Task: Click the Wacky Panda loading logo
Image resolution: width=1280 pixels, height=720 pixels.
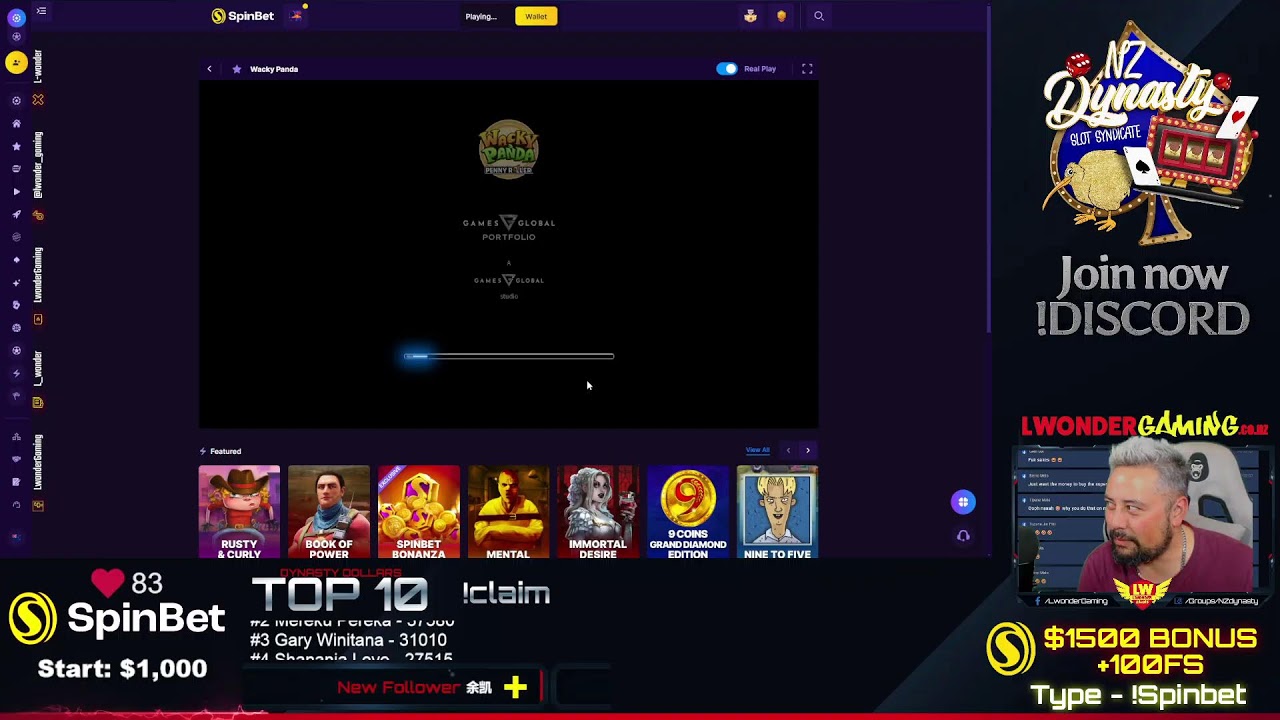Action: tap(509, 149)
